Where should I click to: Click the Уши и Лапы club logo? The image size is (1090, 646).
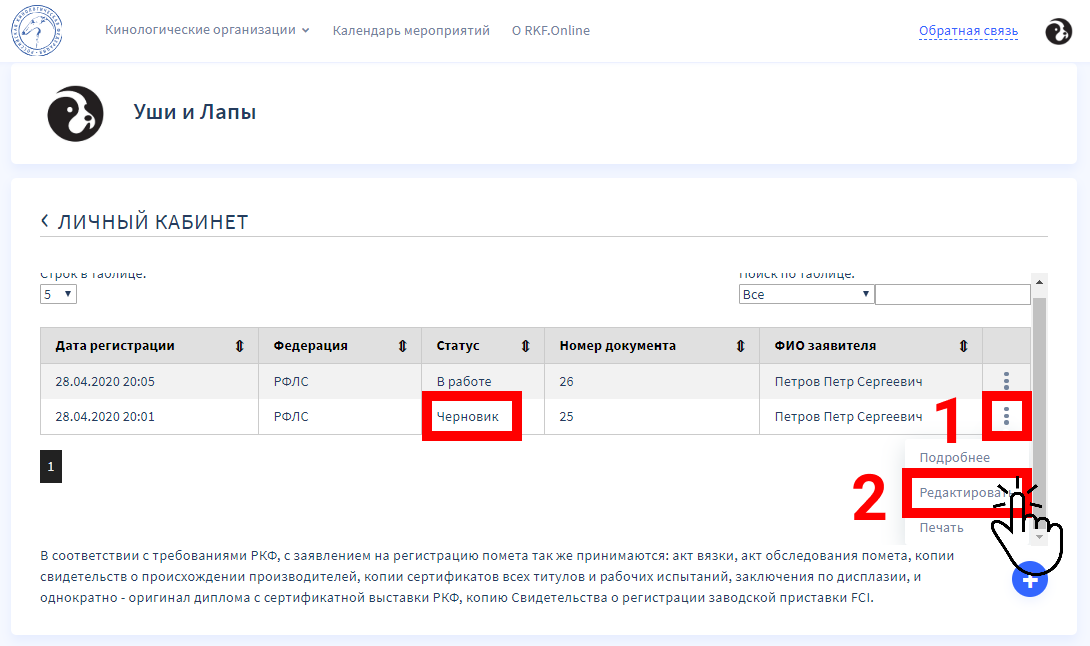[76, 113]
